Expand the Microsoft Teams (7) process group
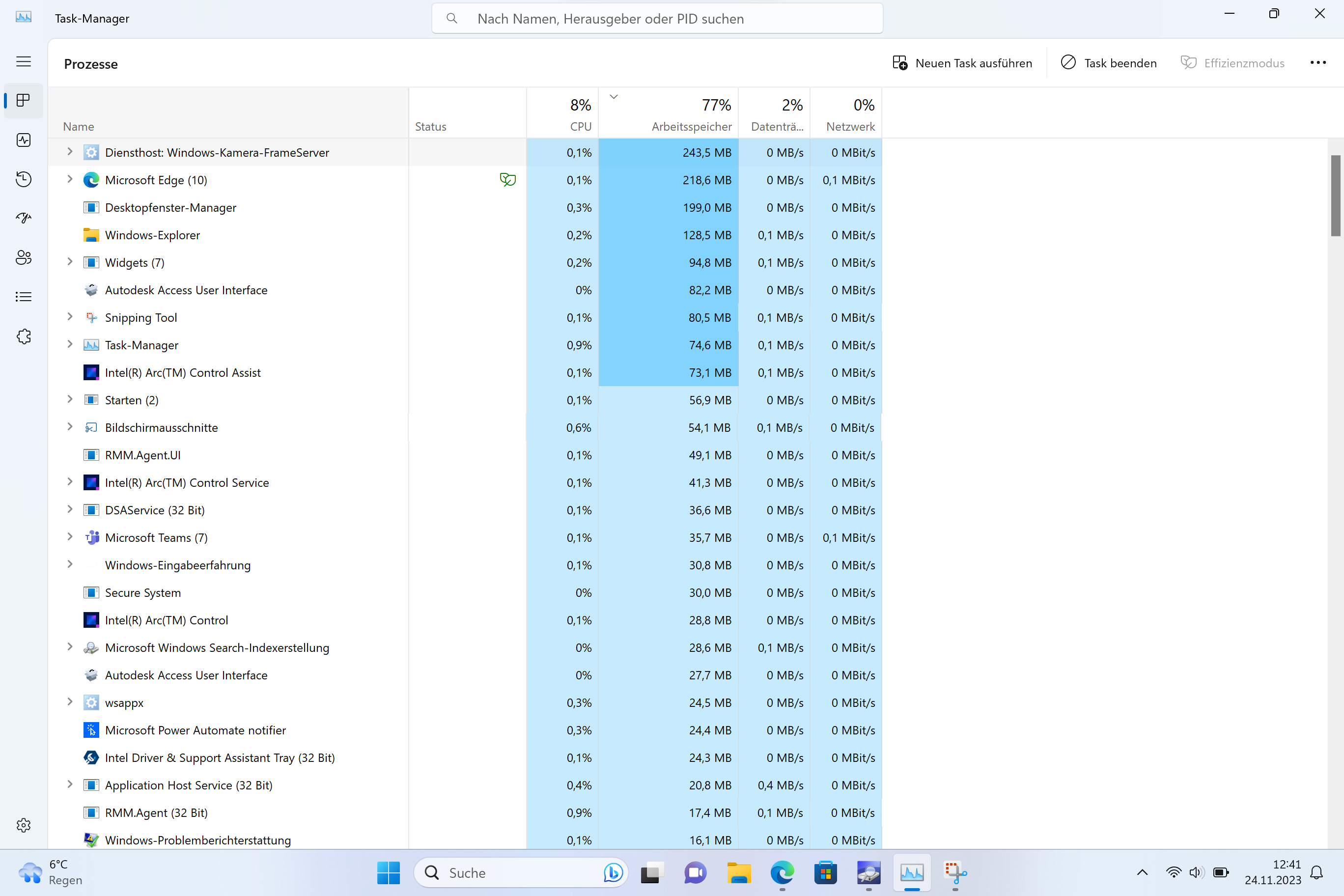 click(70, 536)
